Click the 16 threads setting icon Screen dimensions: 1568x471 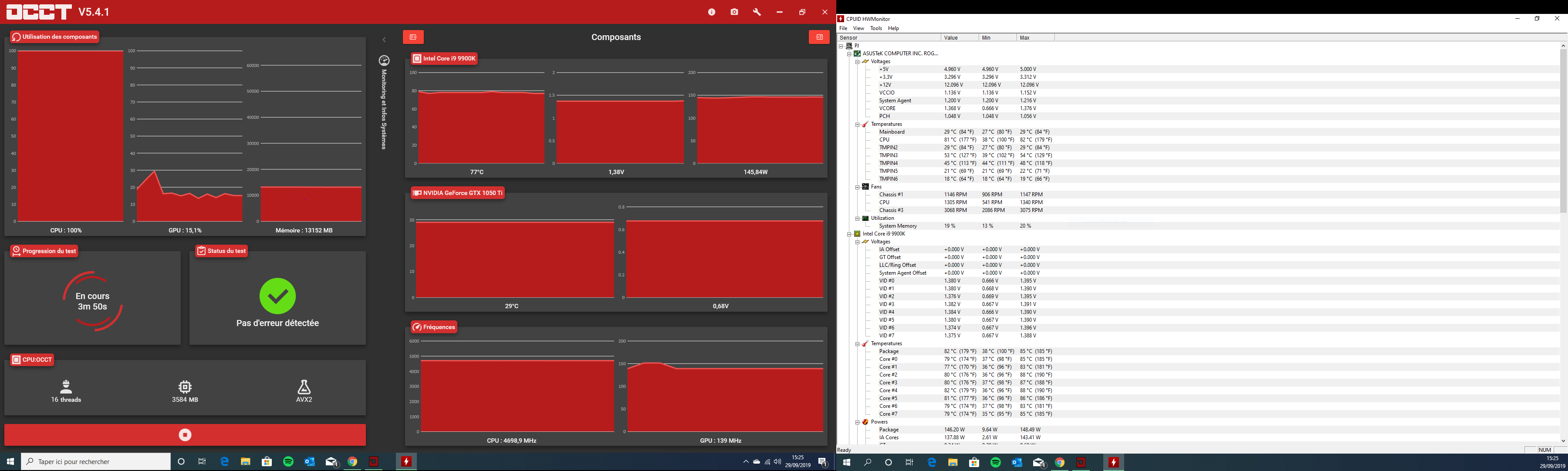click(66, 387)
